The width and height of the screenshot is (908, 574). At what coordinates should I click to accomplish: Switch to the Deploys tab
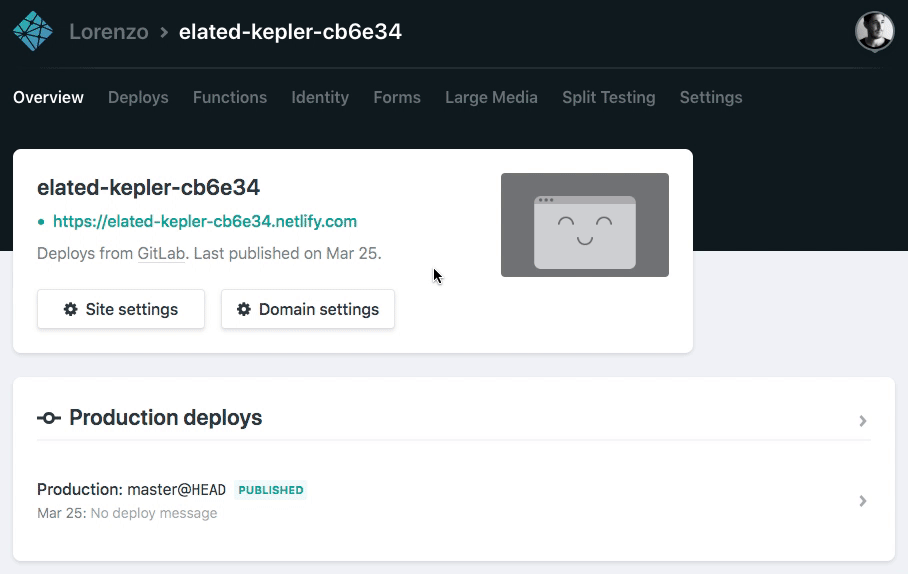click(138, 97)
